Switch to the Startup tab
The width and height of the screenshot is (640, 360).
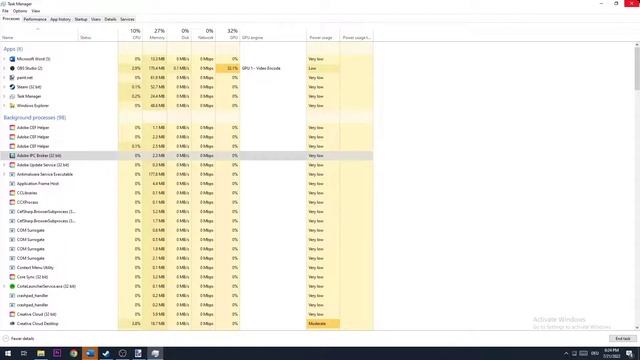(81, 19)
